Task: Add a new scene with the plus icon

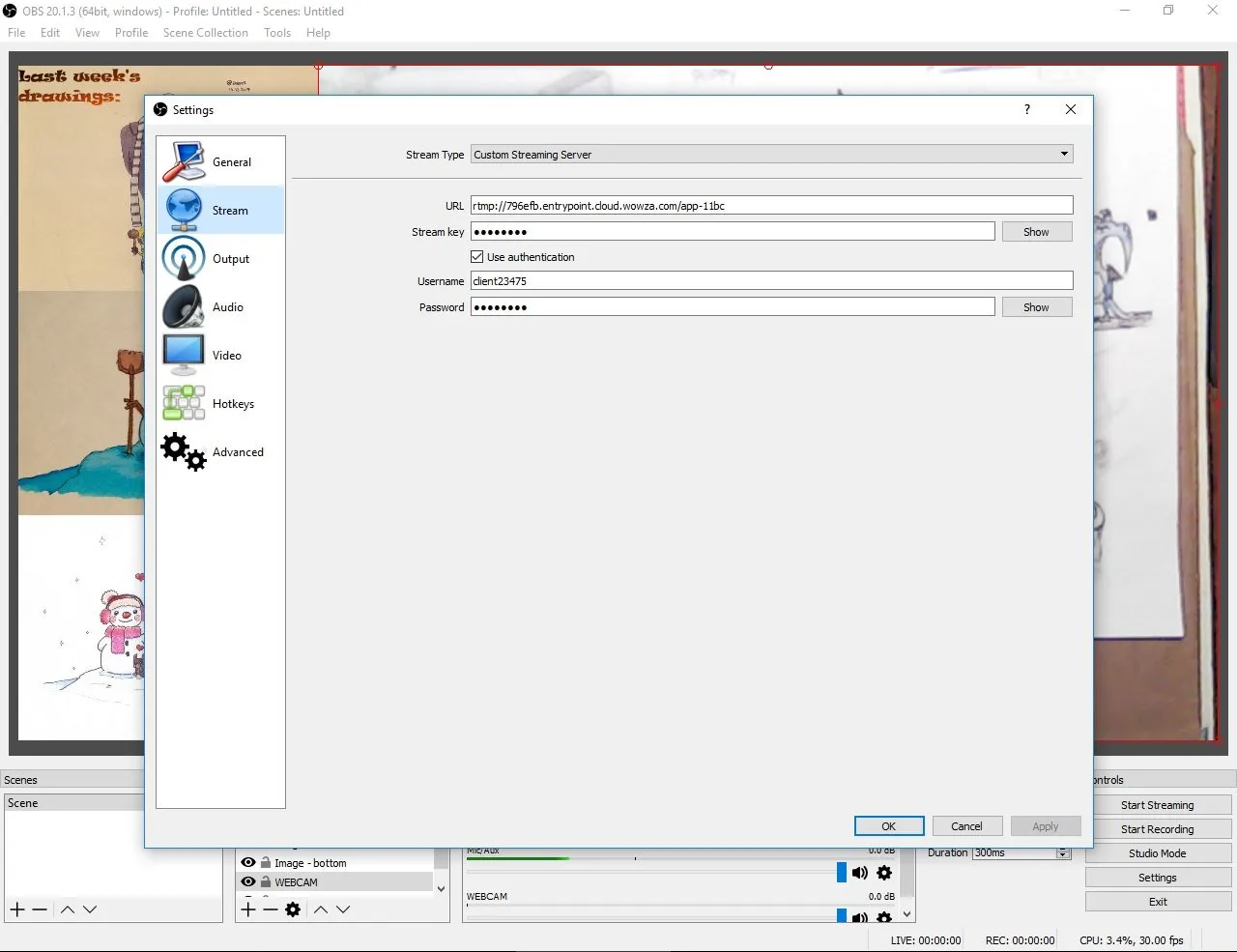Action: pos(16,909)
